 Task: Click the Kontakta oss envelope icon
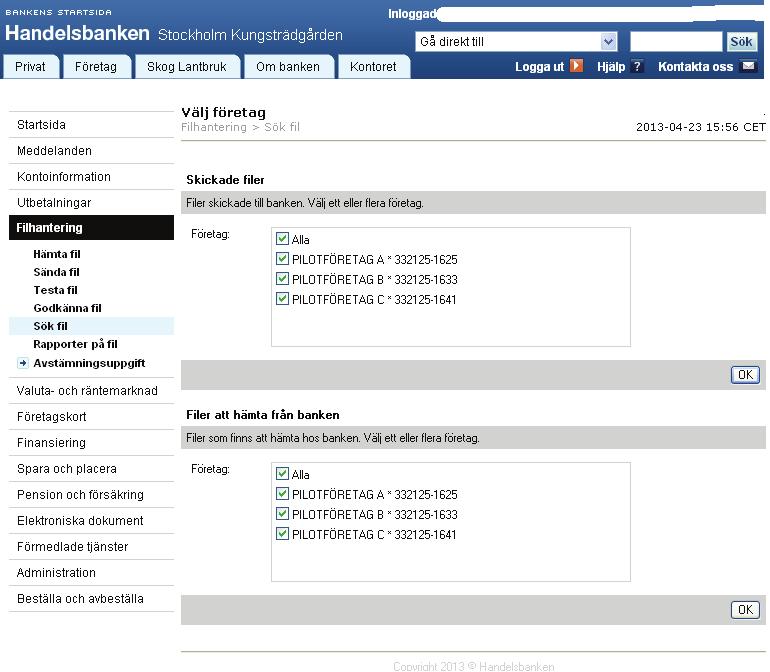coord(748,66)
